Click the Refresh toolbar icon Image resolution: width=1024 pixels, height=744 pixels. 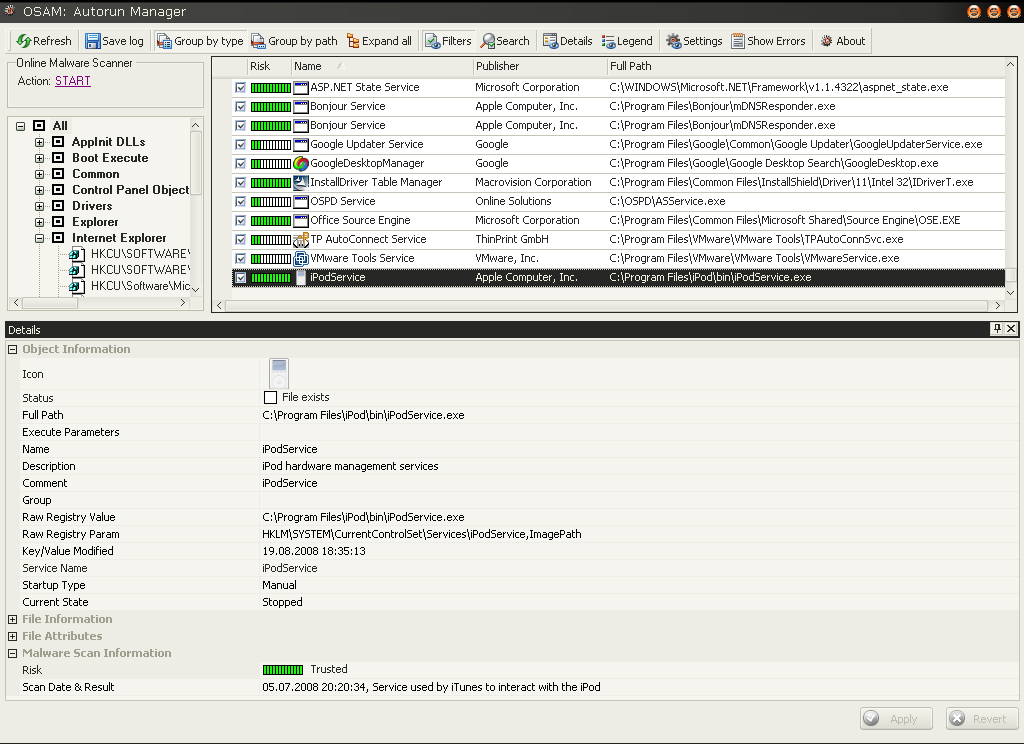(x=24, y=41)
